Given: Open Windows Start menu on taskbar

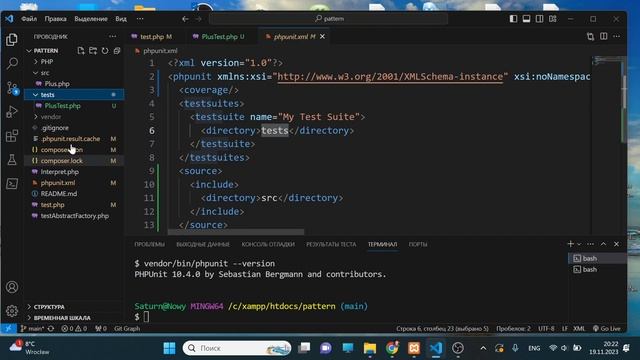Looking at the screenshot, I should (169, 348).
